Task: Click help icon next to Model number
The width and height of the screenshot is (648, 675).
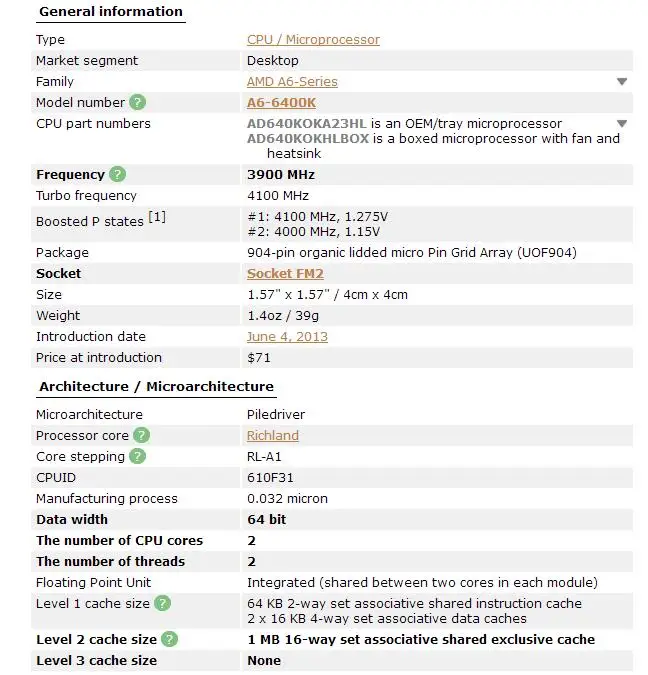Action: tap(138, 102)
